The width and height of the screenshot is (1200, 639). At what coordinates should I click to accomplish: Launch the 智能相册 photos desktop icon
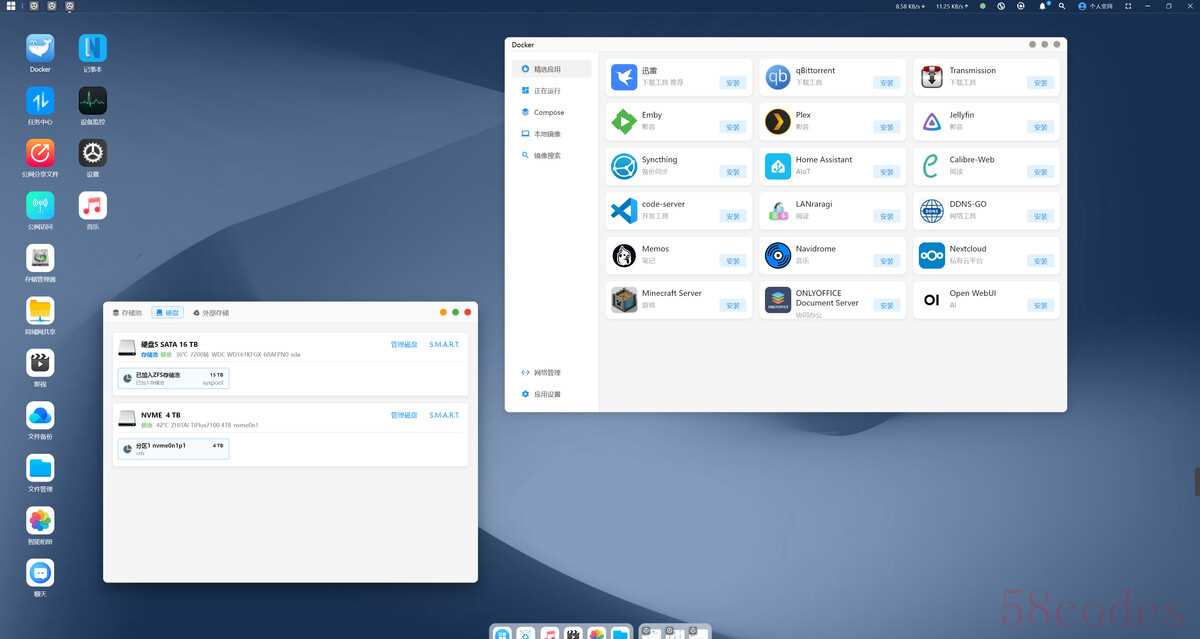click(40, 520)
